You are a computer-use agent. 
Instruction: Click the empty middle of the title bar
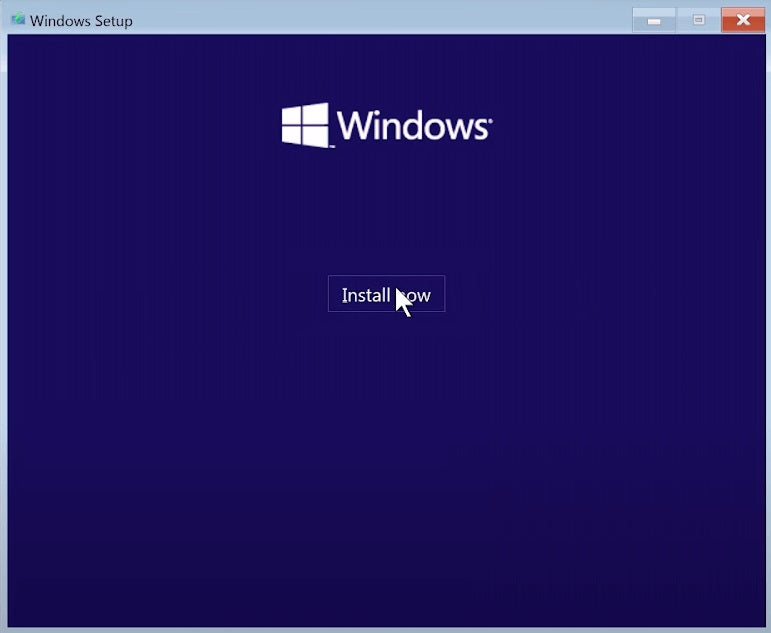(x=380, y=20)
